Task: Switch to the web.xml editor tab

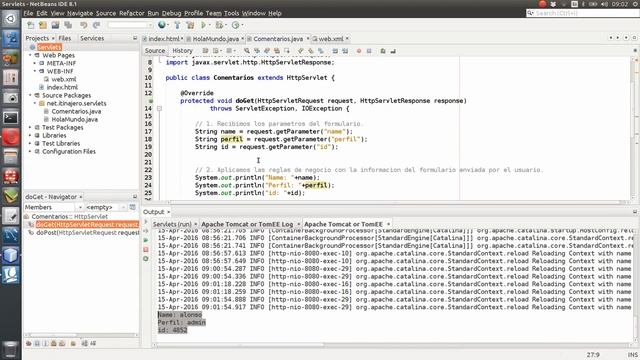Action: pos(331,39)
